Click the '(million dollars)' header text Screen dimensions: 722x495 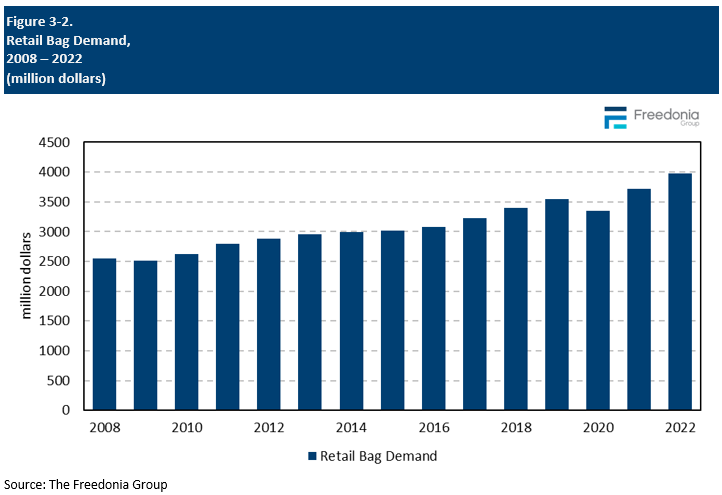click(56, 78)
